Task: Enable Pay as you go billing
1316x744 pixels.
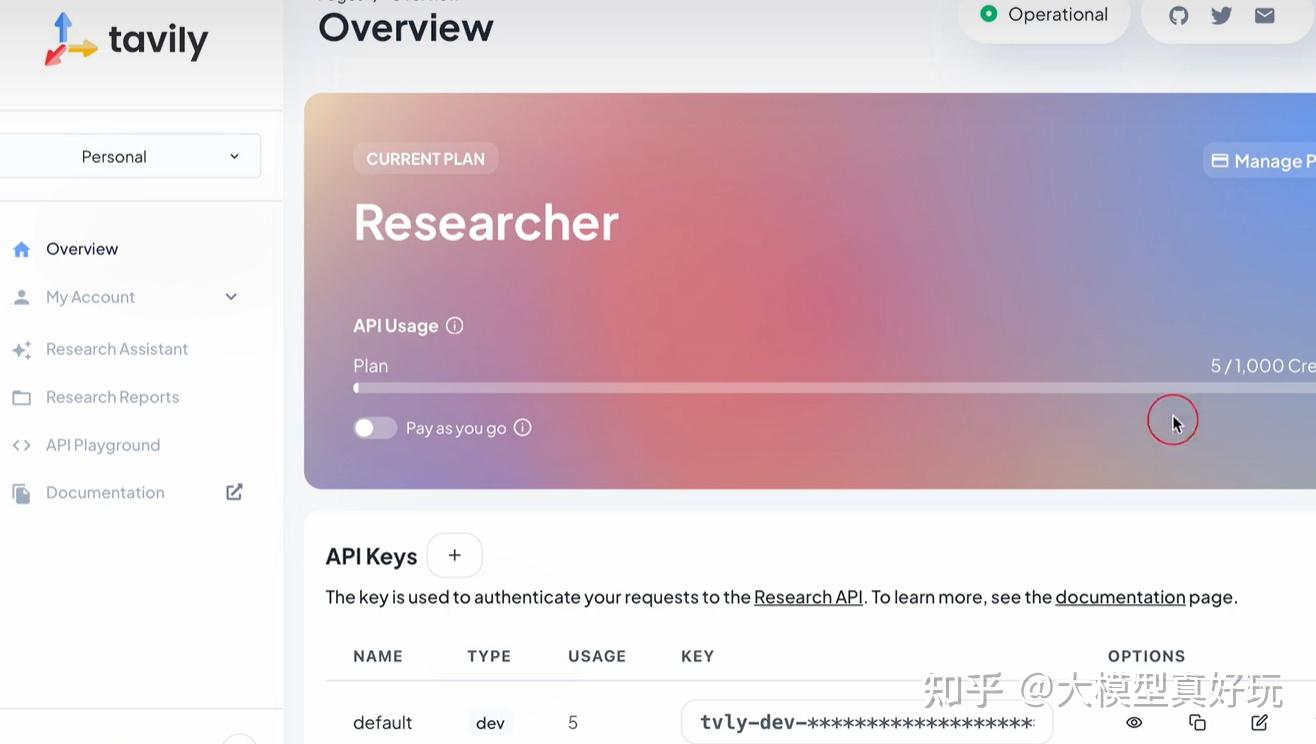Action: 374,427
